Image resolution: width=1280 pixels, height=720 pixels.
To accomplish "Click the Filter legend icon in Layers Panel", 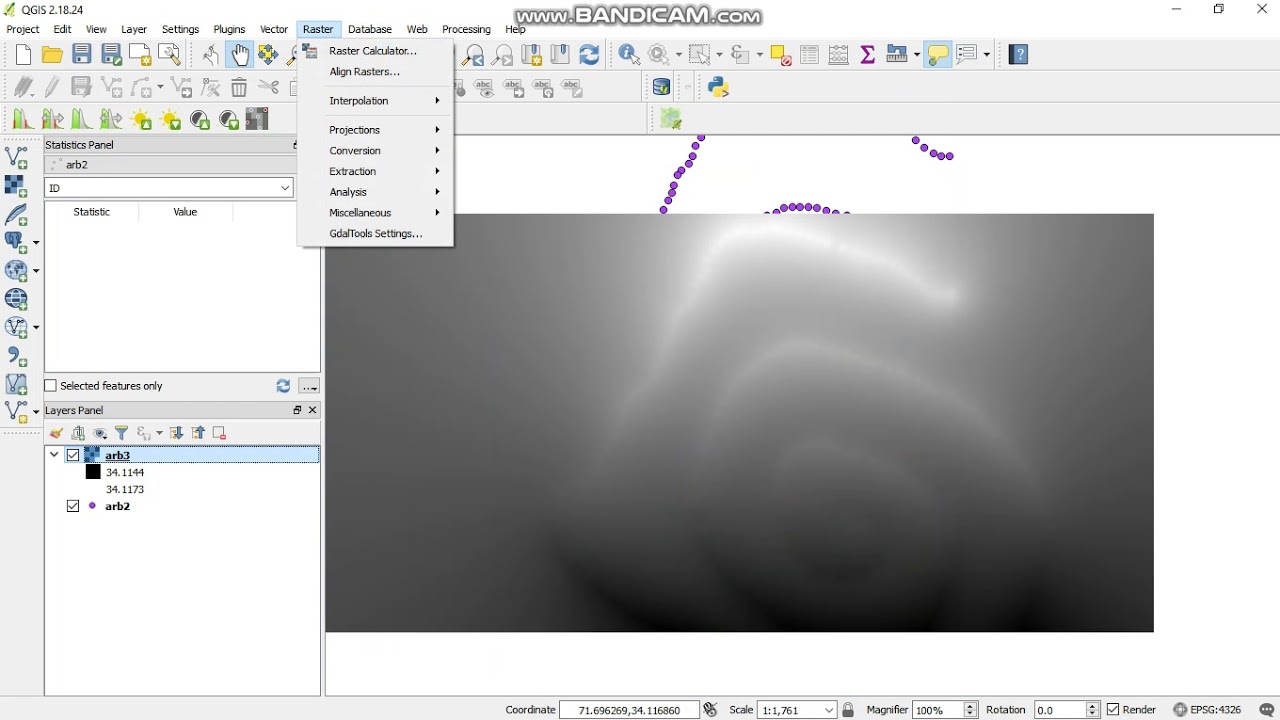I will 122,433.
